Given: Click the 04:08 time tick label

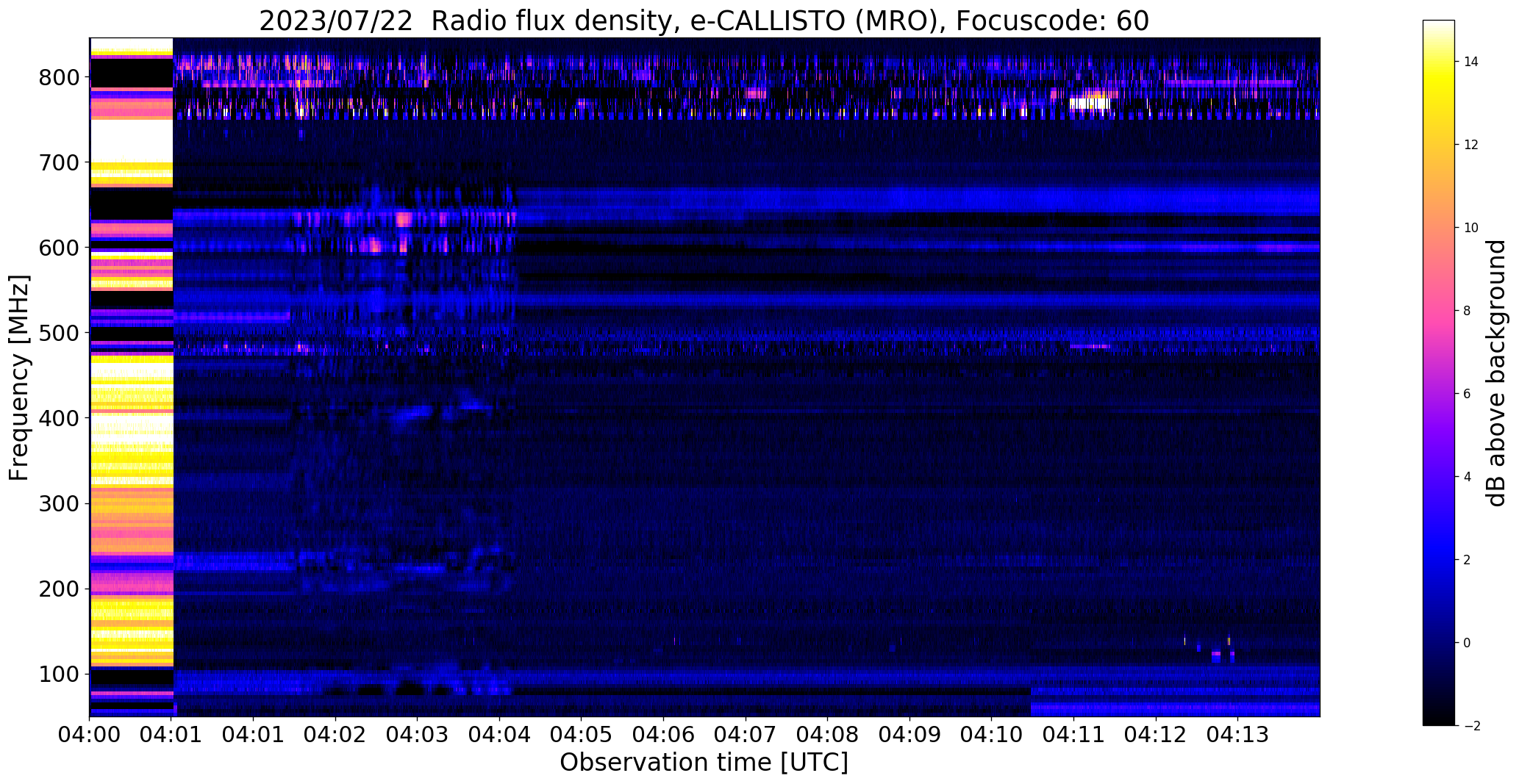Looking at the screenshot, I should coord(827,734).
